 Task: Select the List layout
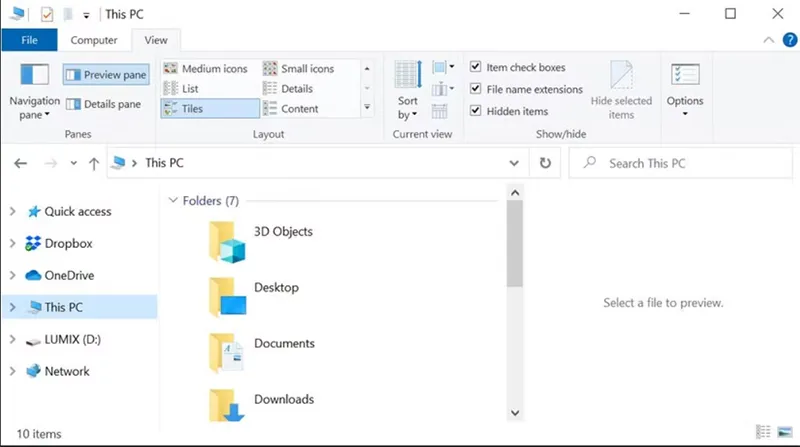pyautogui.click(x=181, y=89)
